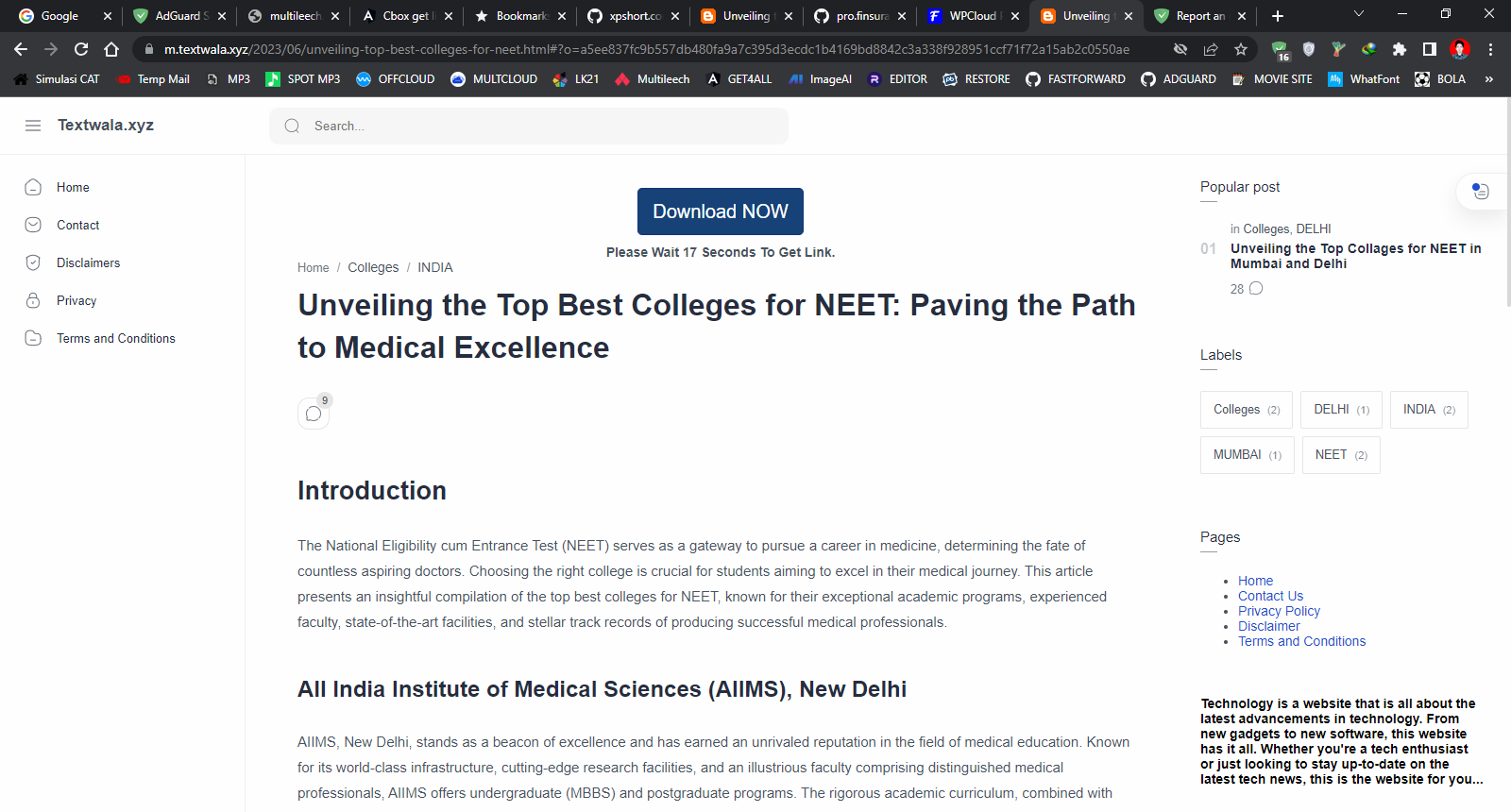The height and width of the screenshot is (812, 1511).
Task: Open the browser side panel icon
Action: (x=1429, y=49)
